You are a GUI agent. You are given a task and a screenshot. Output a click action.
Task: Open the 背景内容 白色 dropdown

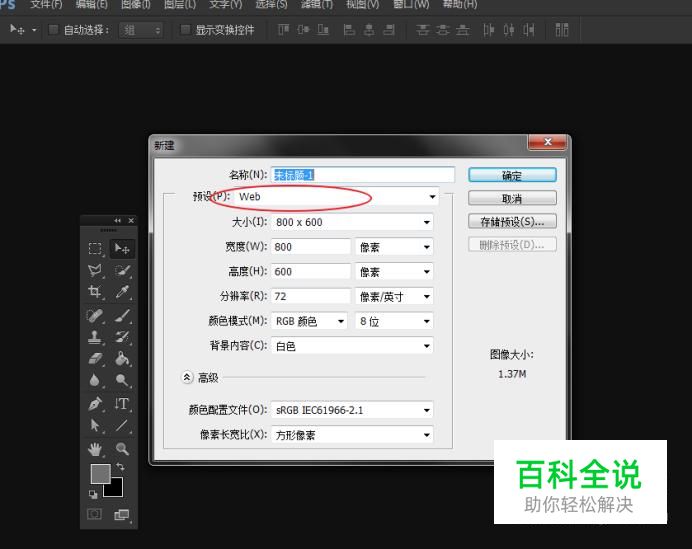point(352,346)
